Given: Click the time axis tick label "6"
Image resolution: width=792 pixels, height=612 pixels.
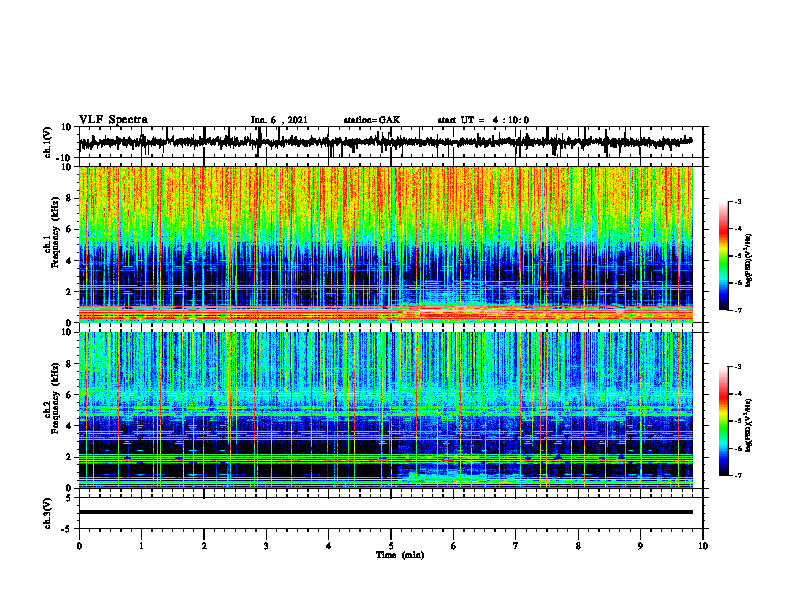Looking at the screenshot, I should click(x=454, y=546).
